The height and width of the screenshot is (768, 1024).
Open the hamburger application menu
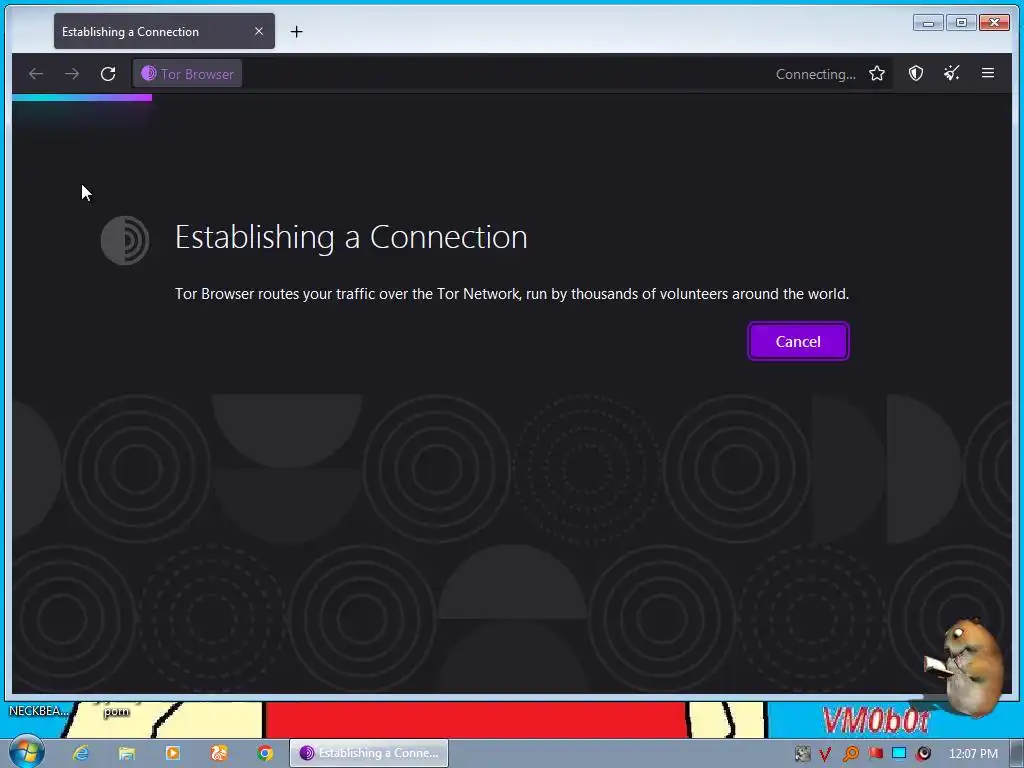pyautogui.click(x=988, y=73)
